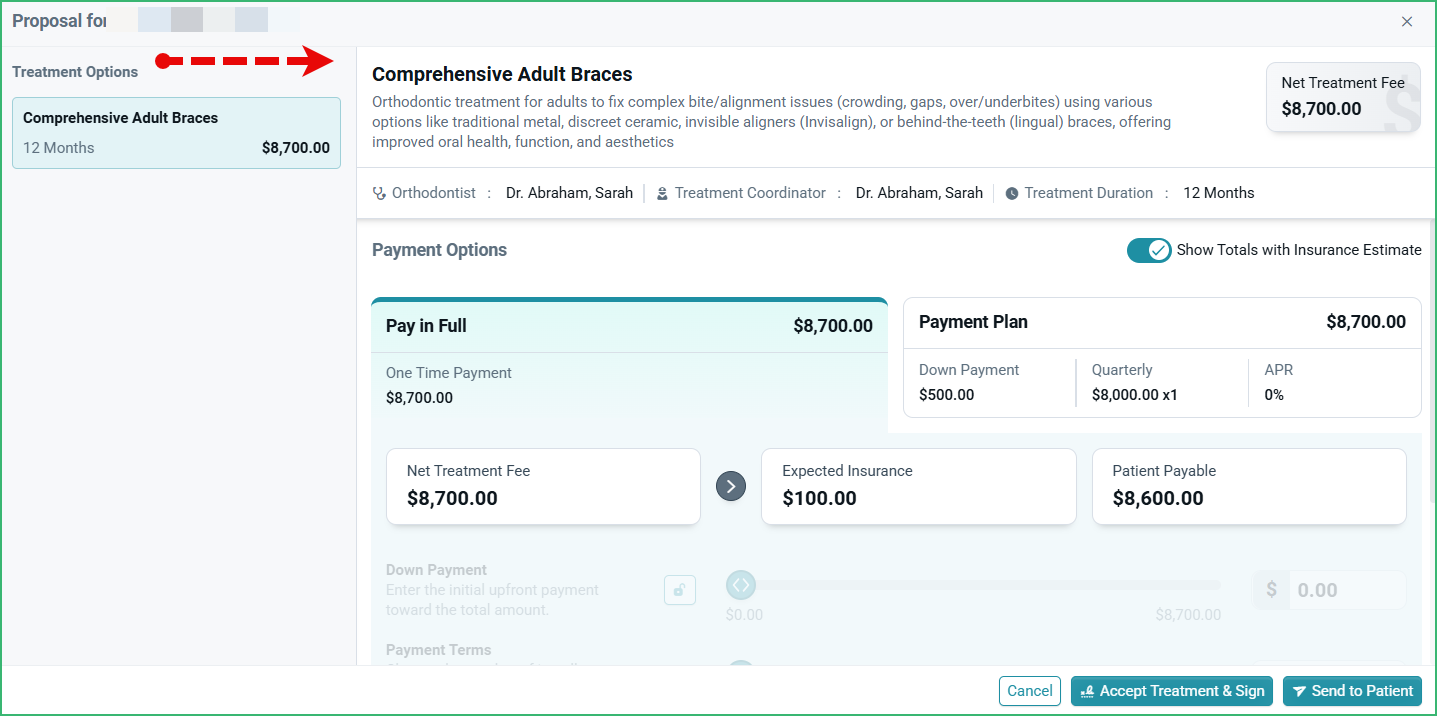
Task: Click the Patient Payable card
Action: click(x=1249, y=486)
